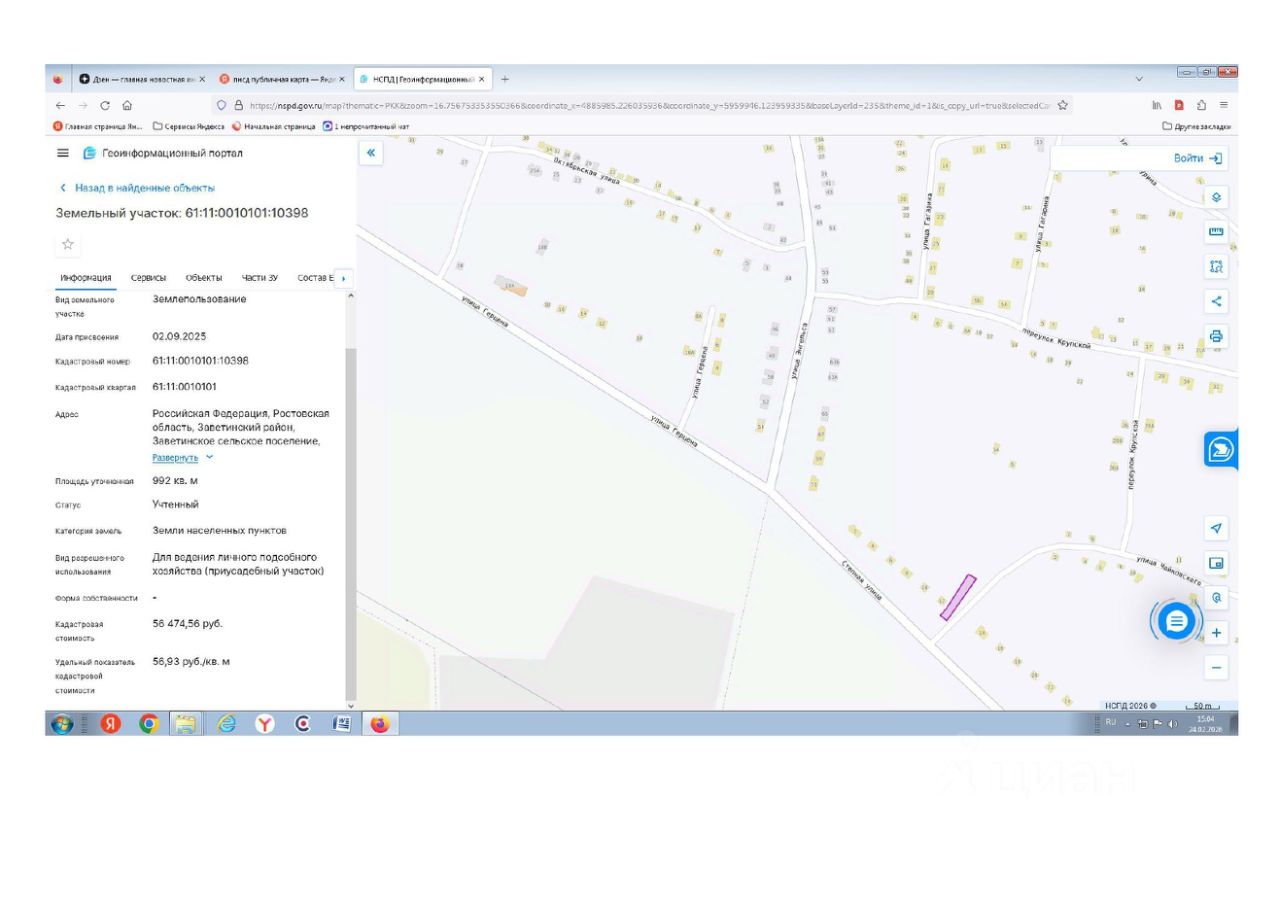Open the map layers tool
This screenshot has height=904, width=1280.
[1216, 197]
